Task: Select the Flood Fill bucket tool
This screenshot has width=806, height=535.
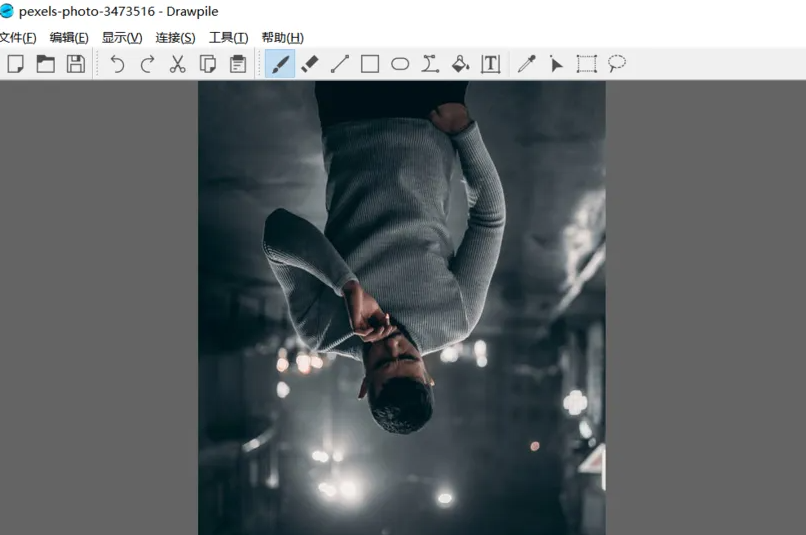Action: pyautogui.click(x=460, y=64)
